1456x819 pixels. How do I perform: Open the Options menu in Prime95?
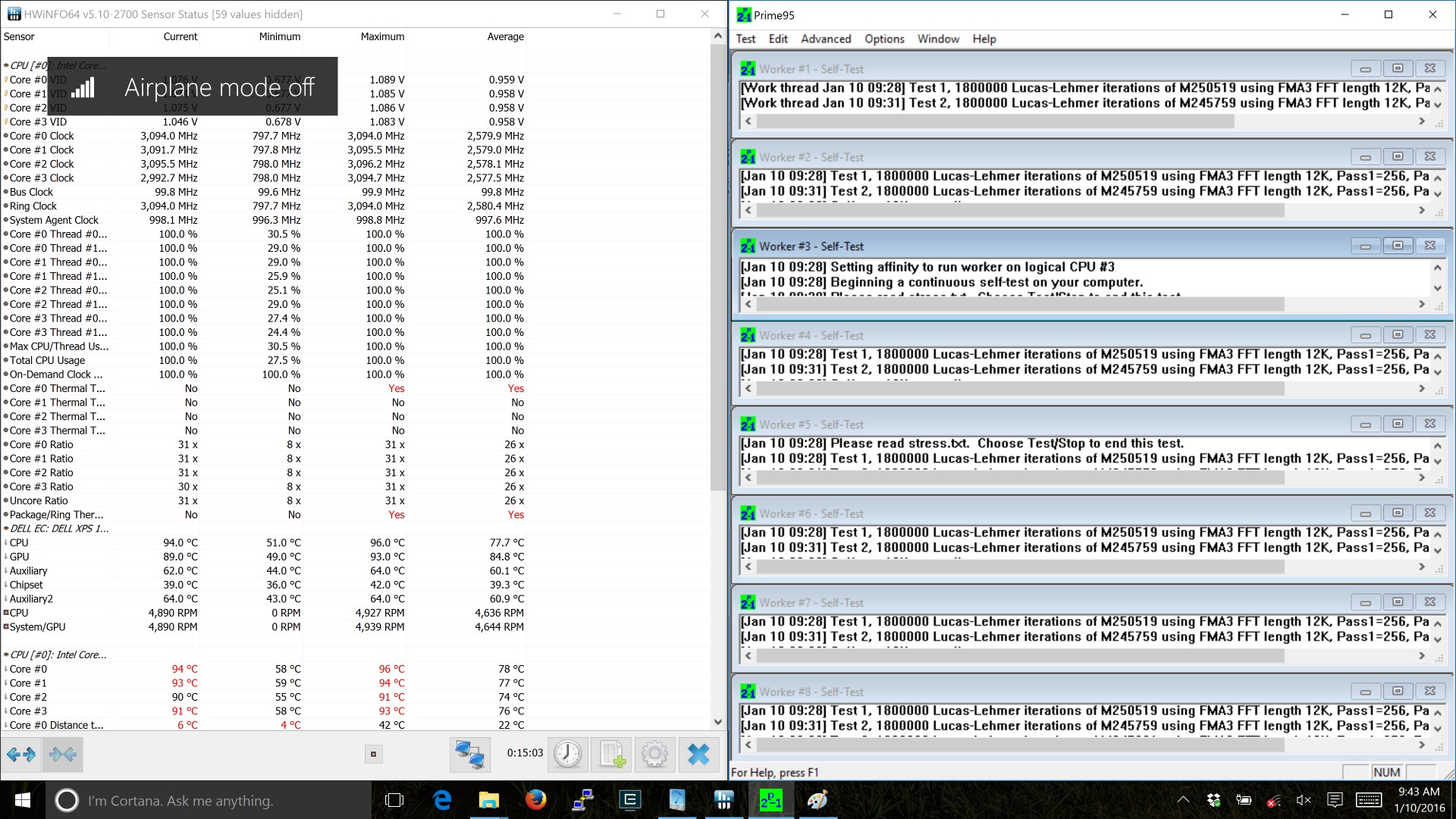884,39
